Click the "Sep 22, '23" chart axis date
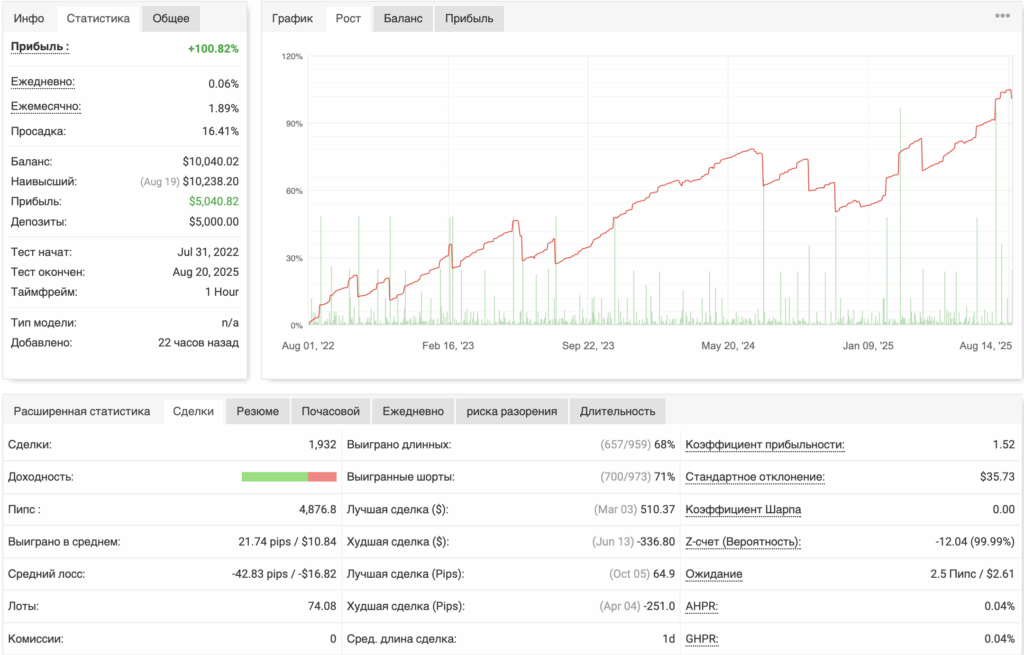 coord(588,346)
